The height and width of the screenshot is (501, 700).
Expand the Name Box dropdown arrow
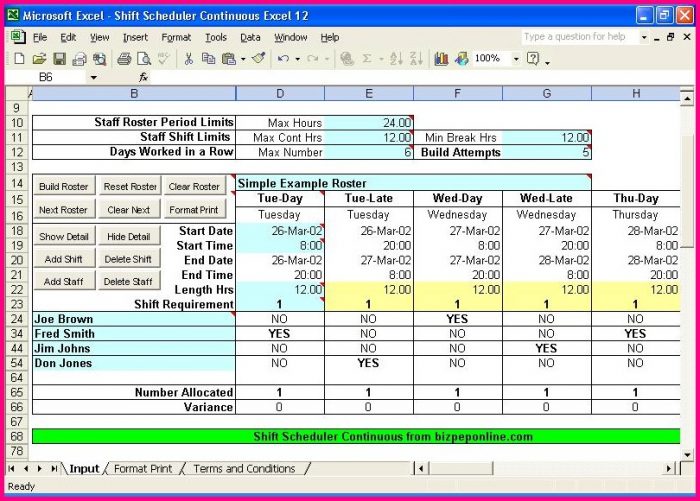coord(93,77)
